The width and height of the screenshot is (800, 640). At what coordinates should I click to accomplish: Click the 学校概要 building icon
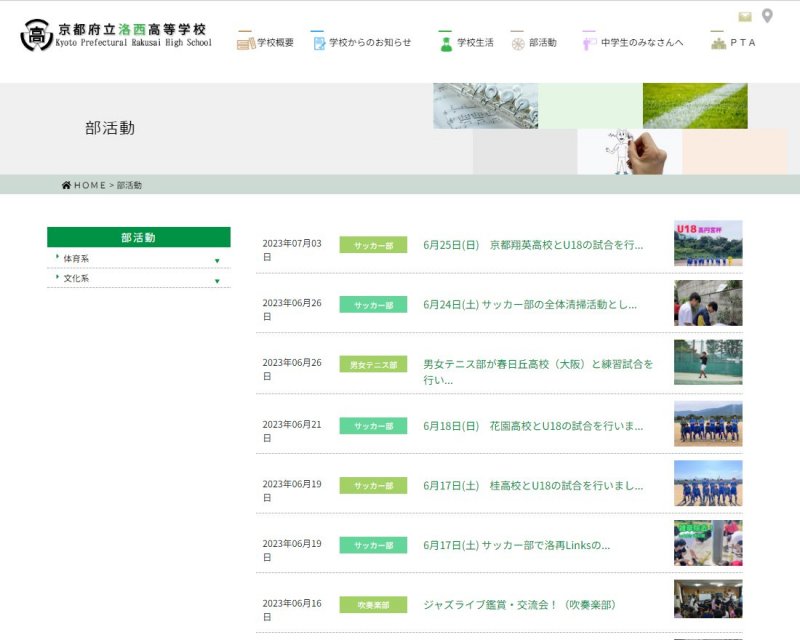point(246,42)
